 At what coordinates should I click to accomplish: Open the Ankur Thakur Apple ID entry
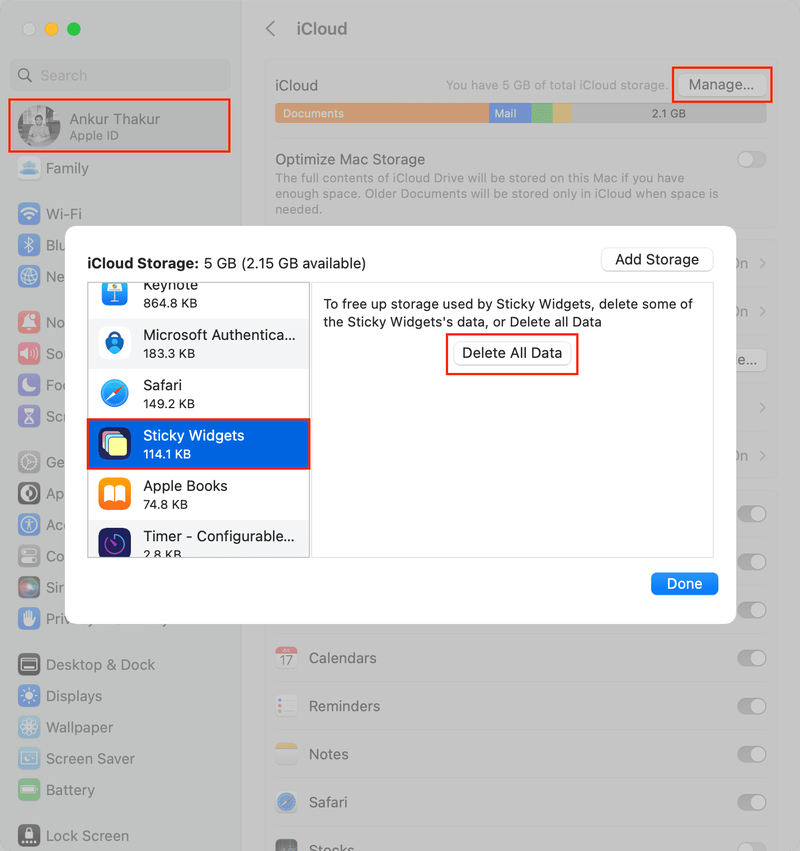point(120,126)
